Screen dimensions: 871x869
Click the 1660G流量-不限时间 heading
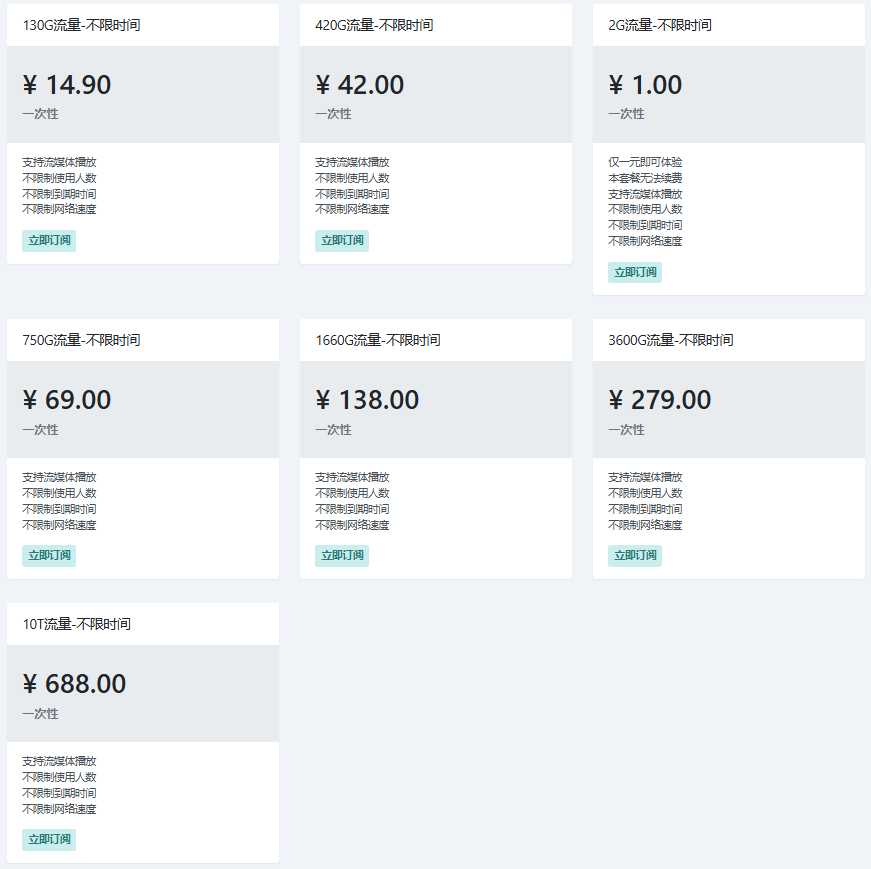(x=378, y=340)
